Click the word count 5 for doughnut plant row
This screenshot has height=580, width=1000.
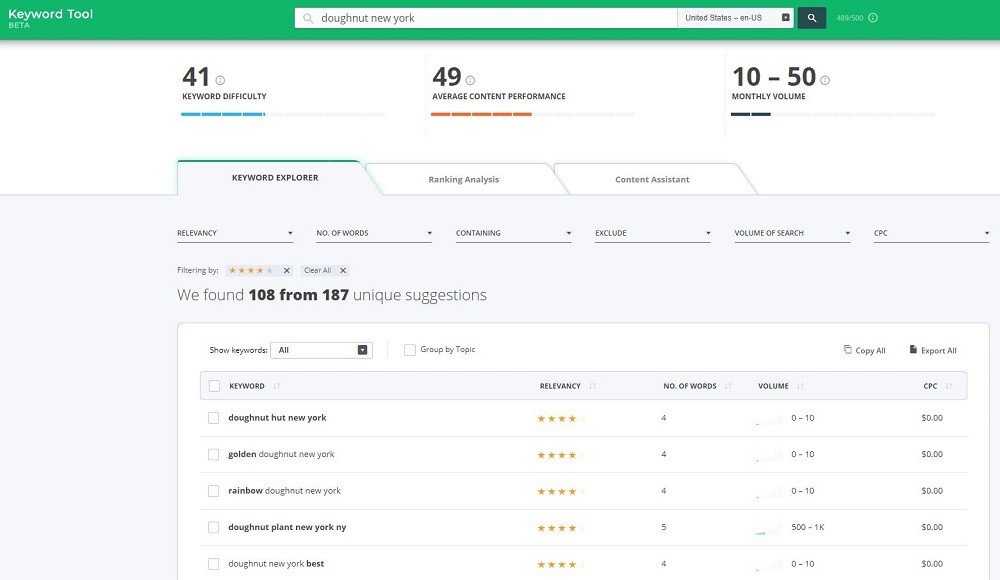point(664,527)
